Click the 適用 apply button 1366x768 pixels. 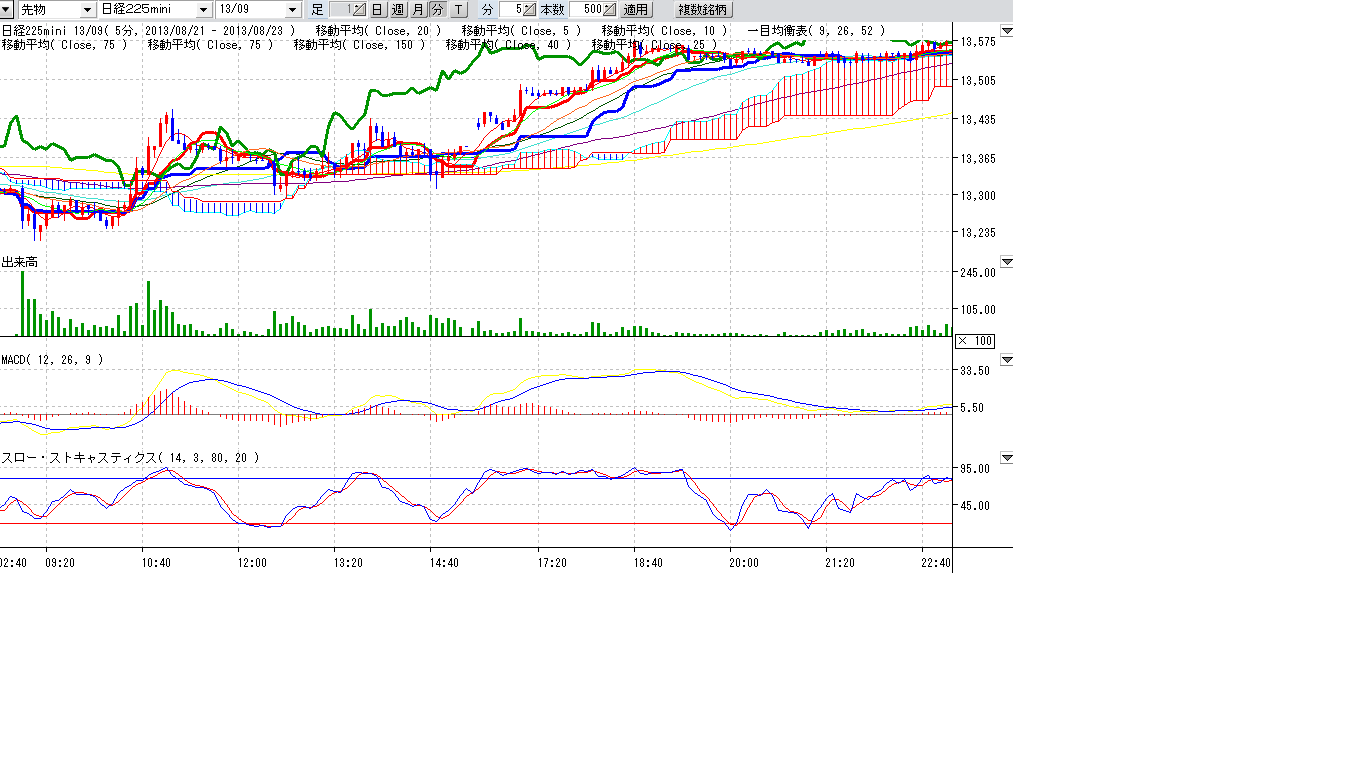click(x=636, y=10)
